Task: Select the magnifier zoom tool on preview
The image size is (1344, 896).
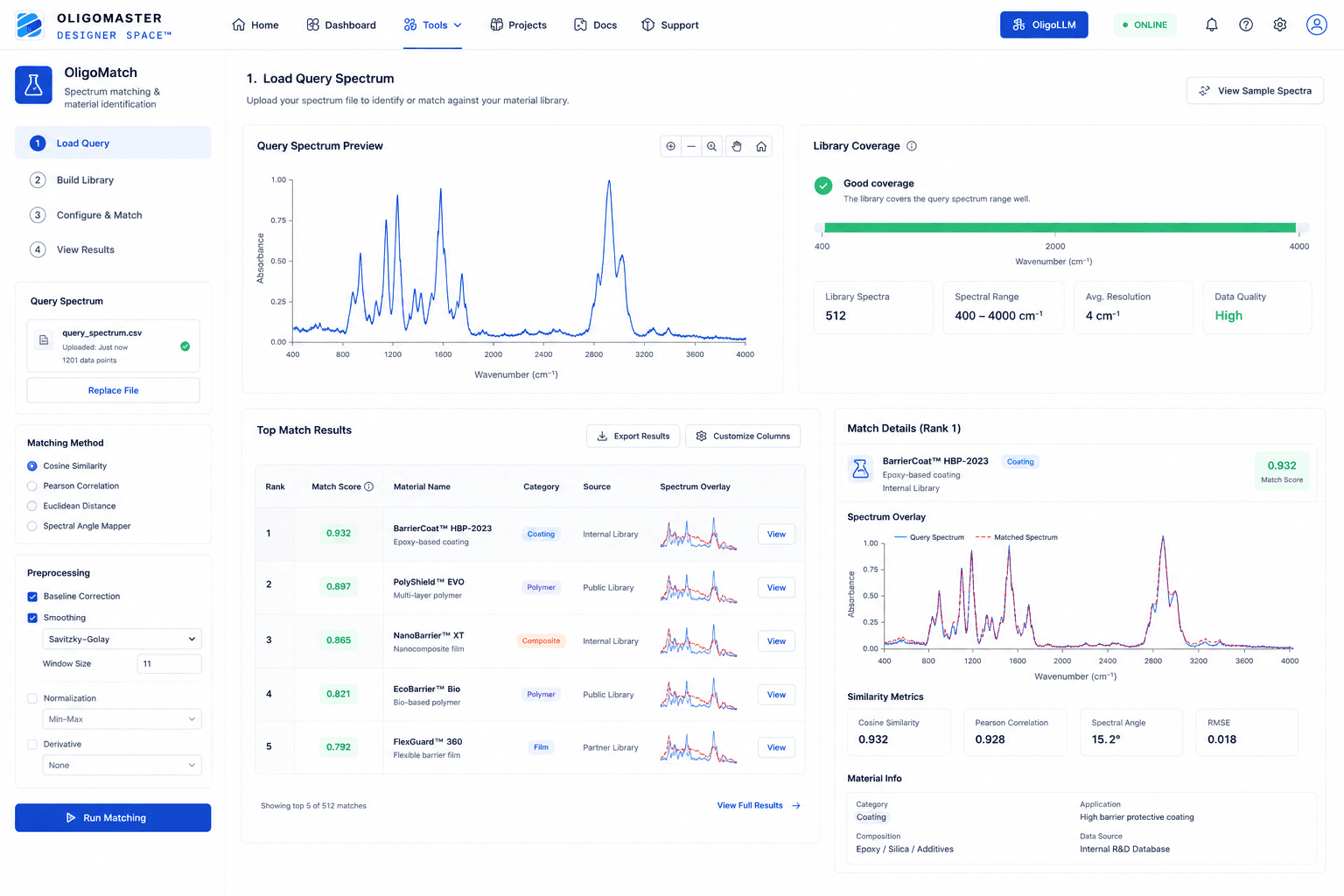Action: [712, 146]
